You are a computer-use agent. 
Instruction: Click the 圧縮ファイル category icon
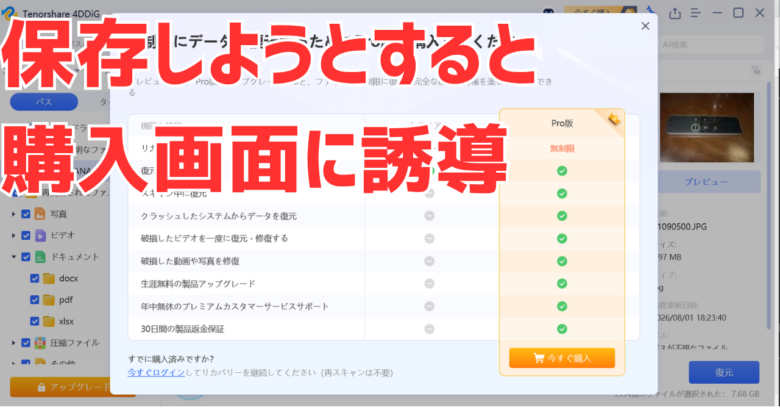40,343
